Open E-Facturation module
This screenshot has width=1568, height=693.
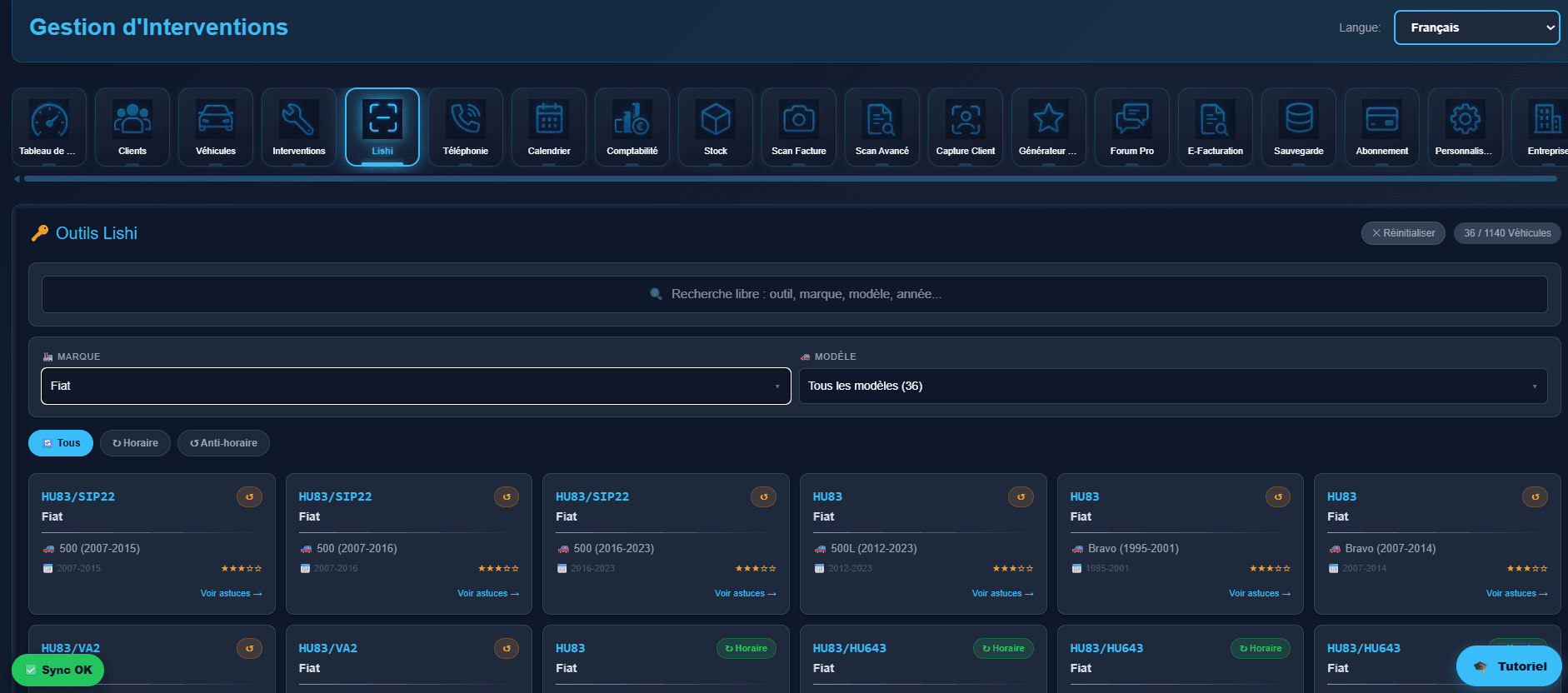(x=1216, y=127)
